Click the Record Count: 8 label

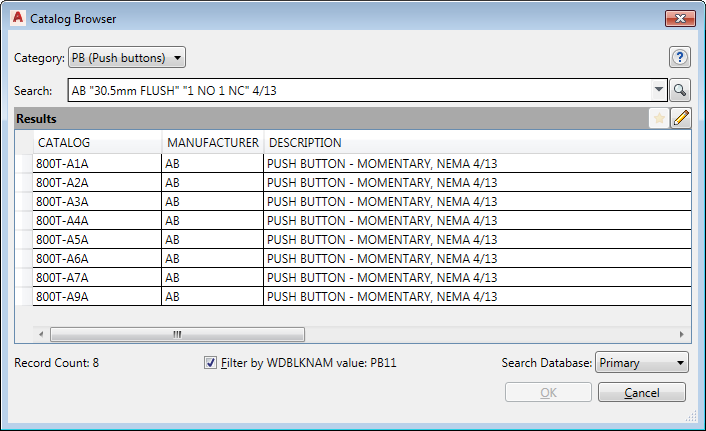[56, 363]
